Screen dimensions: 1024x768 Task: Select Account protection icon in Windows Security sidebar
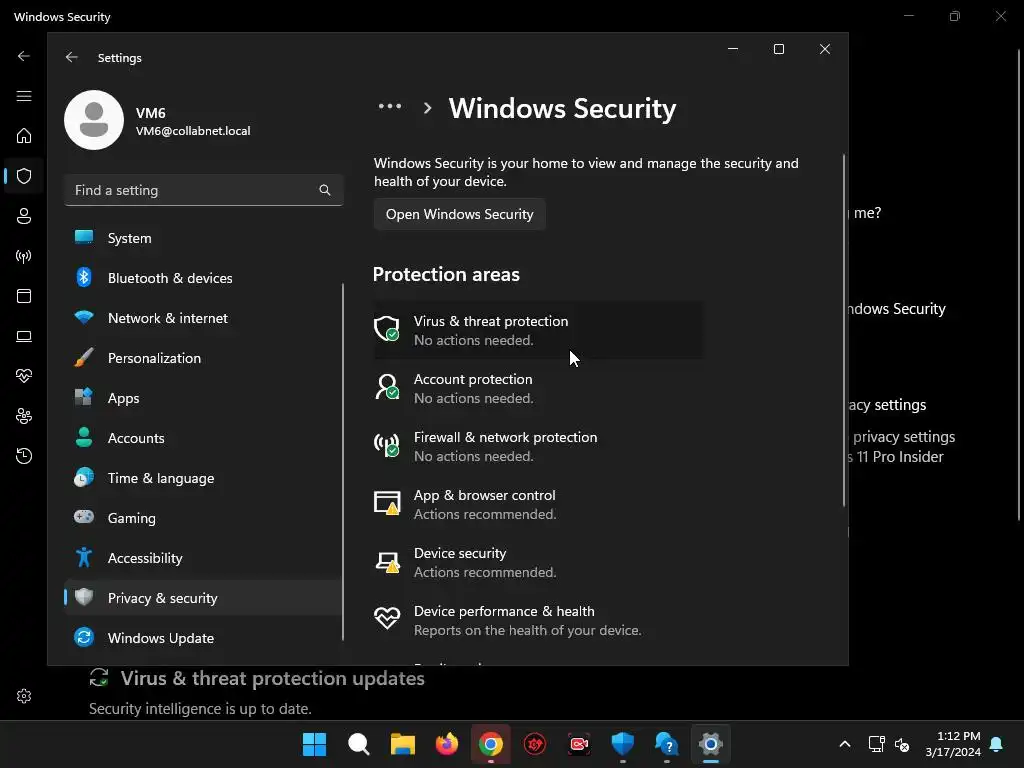click(24, 216)
